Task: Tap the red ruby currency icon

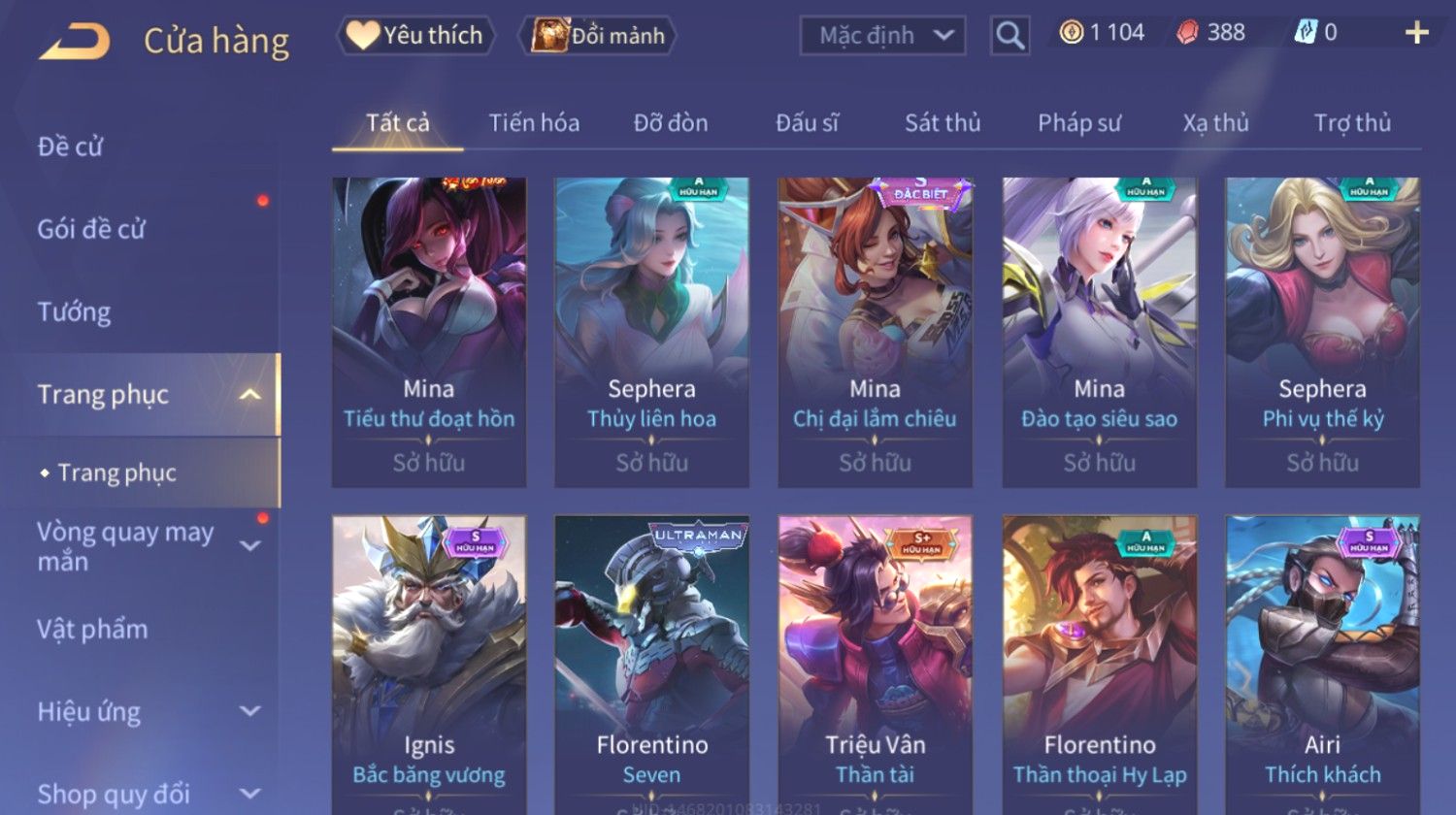Action: 1187,33
